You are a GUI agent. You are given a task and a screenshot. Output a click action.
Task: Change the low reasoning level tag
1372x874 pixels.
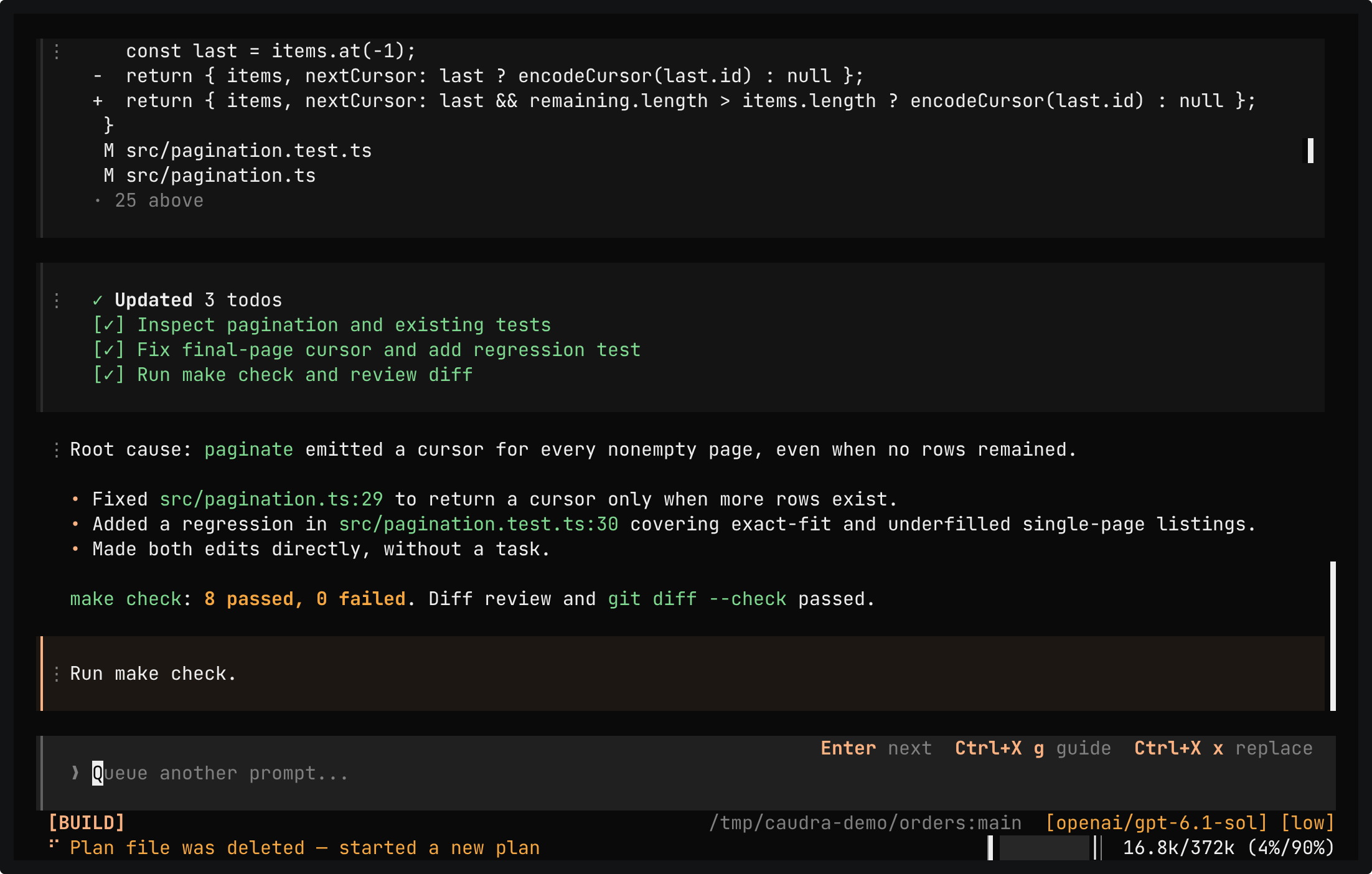pyautogui.click(x=1307, y=823)
